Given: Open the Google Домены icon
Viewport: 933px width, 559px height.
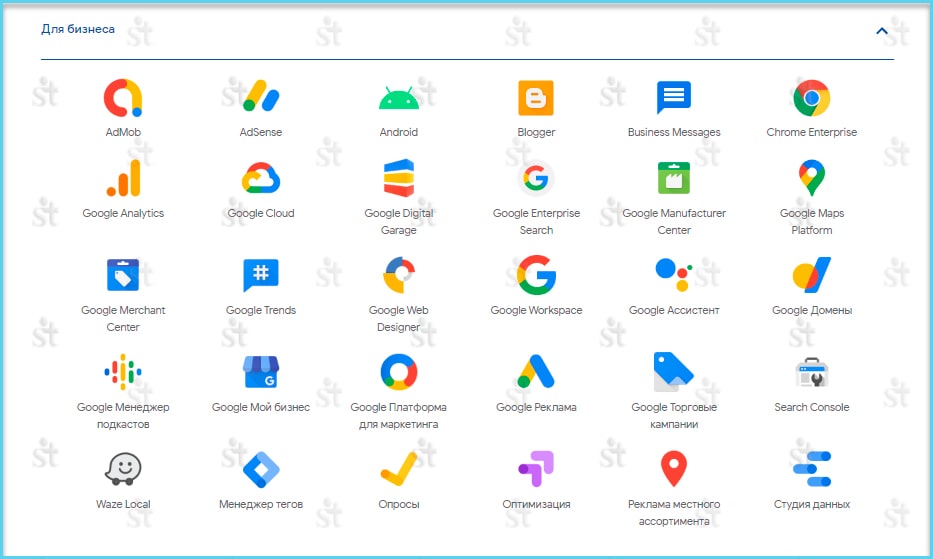Looking at the screenshot, I should point(812,275).
